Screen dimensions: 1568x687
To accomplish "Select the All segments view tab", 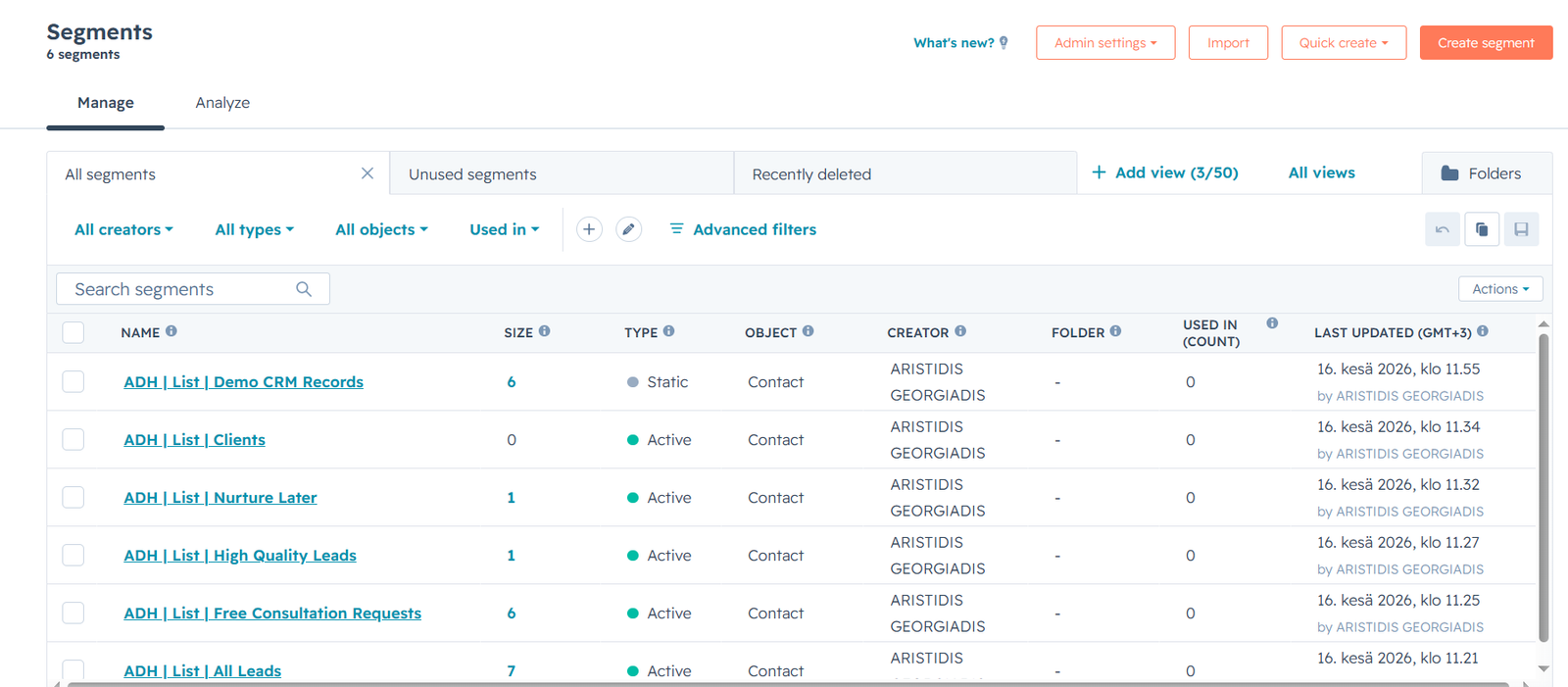I will click(219, 173).
